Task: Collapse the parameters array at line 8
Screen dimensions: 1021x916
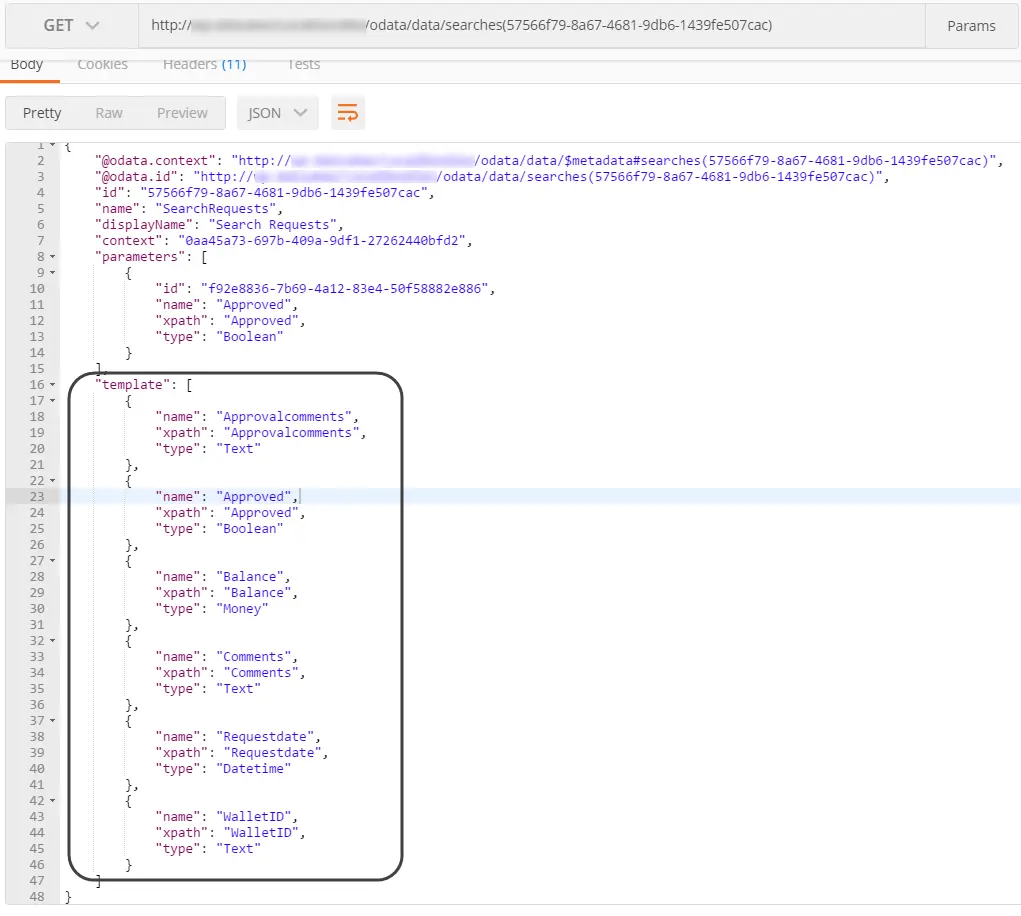Action: 53,257
